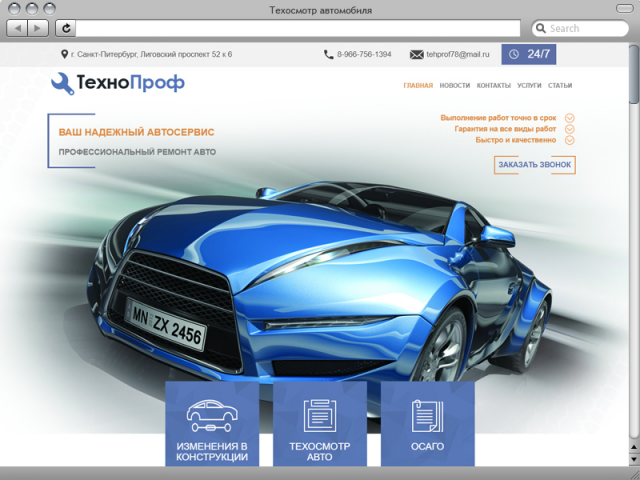Image resolution: width=640 pixels, height=480 pixels.
Task: Click the ТехноПроф logo text
Action: [130, 83]
